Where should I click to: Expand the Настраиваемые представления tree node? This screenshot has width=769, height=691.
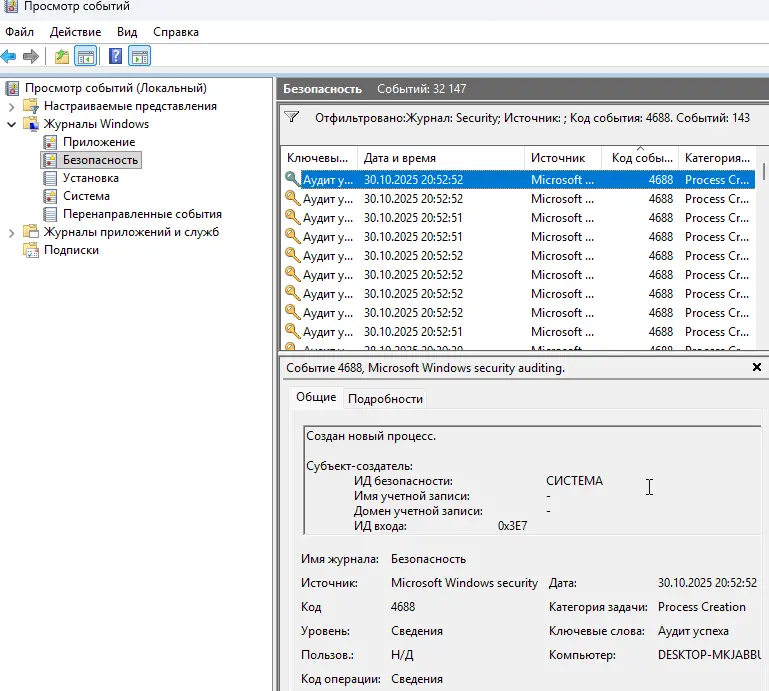11,106
